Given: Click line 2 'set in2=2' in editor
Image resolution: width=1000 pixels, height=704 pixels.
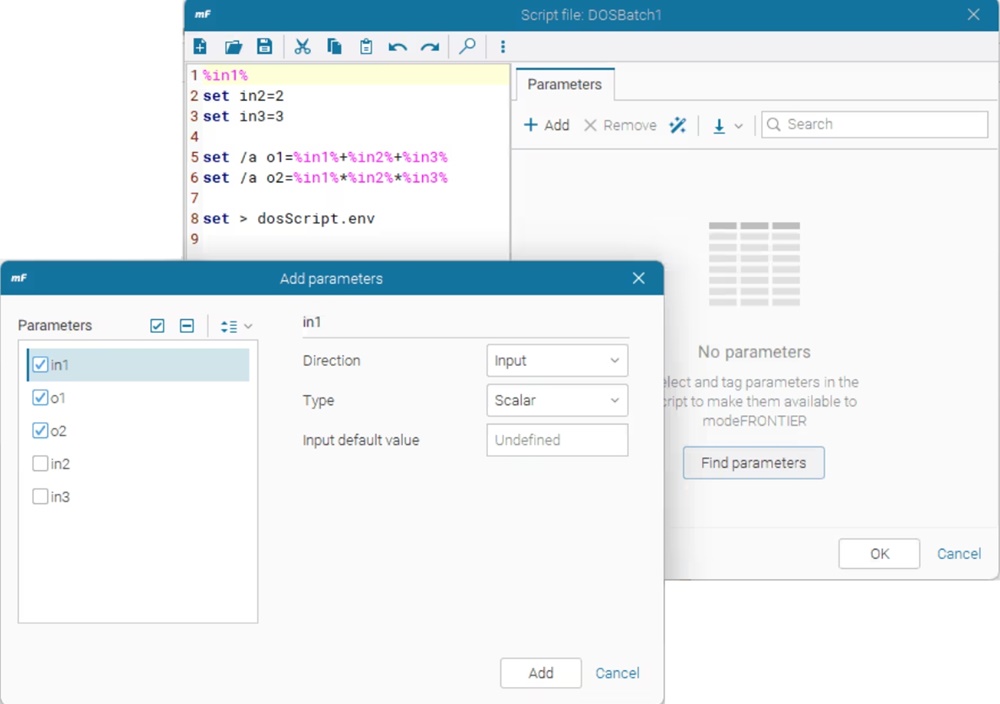Looking at the screenshot, I should (x=243, y=96).
